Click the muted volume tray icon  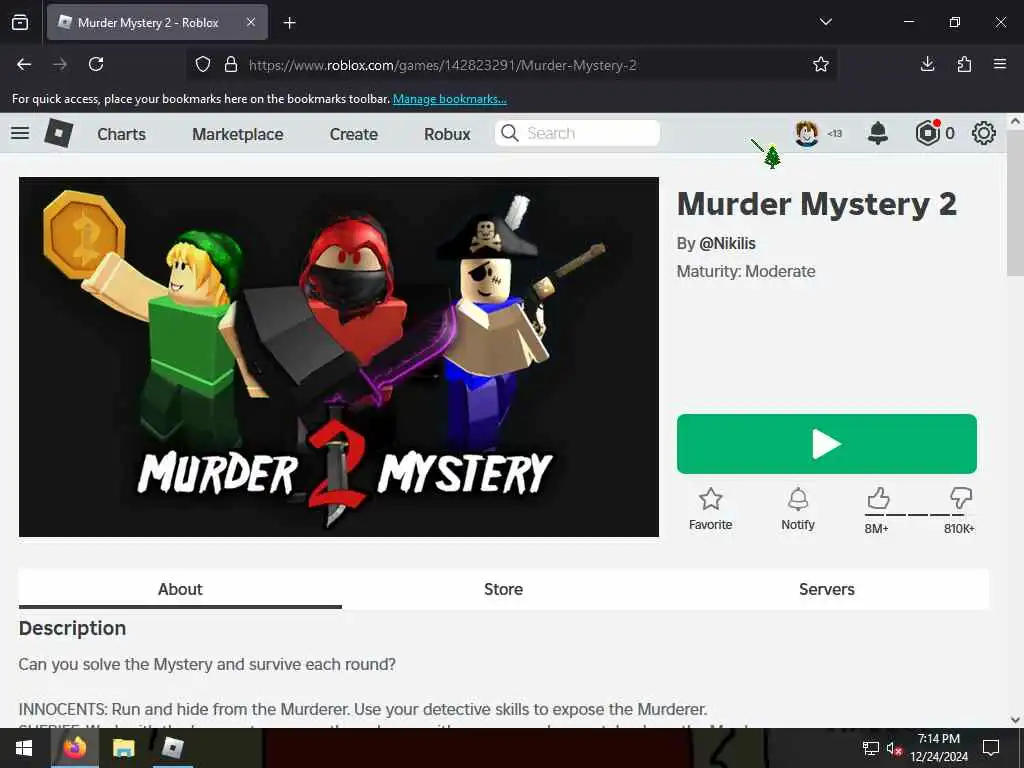tap(894, 748)
